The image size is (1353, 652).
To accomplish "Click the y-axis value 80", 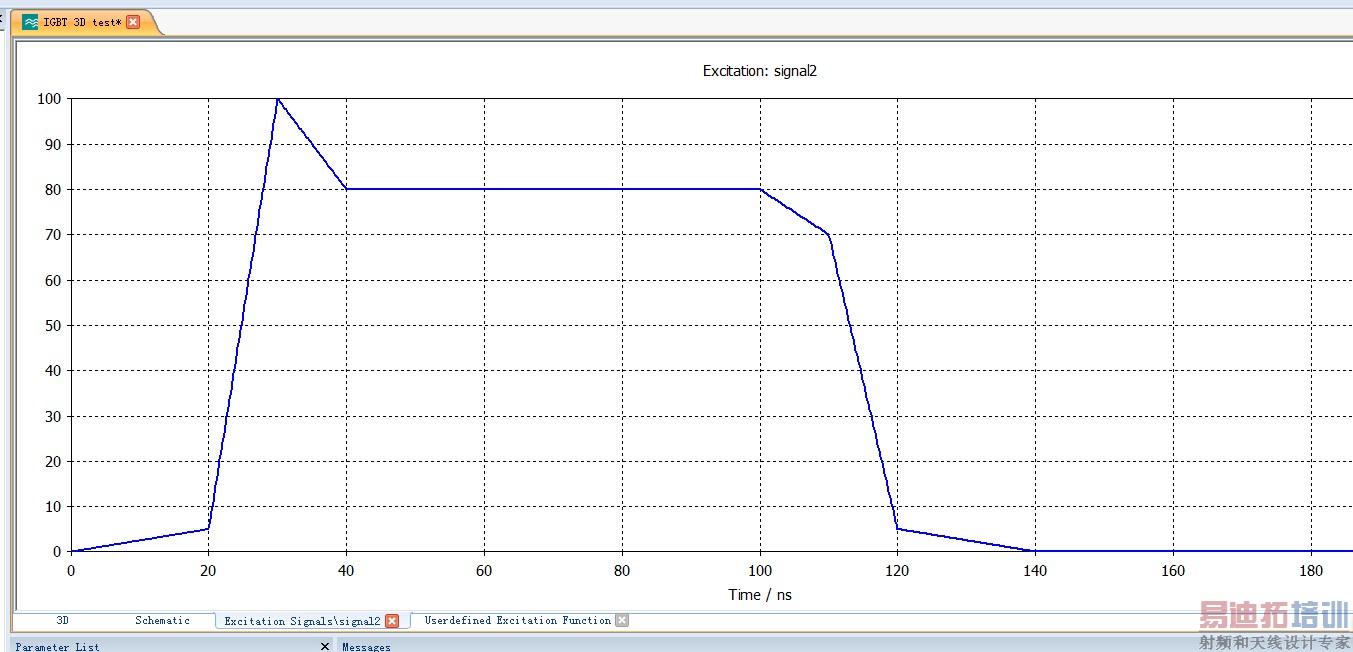I will point(53,189).
